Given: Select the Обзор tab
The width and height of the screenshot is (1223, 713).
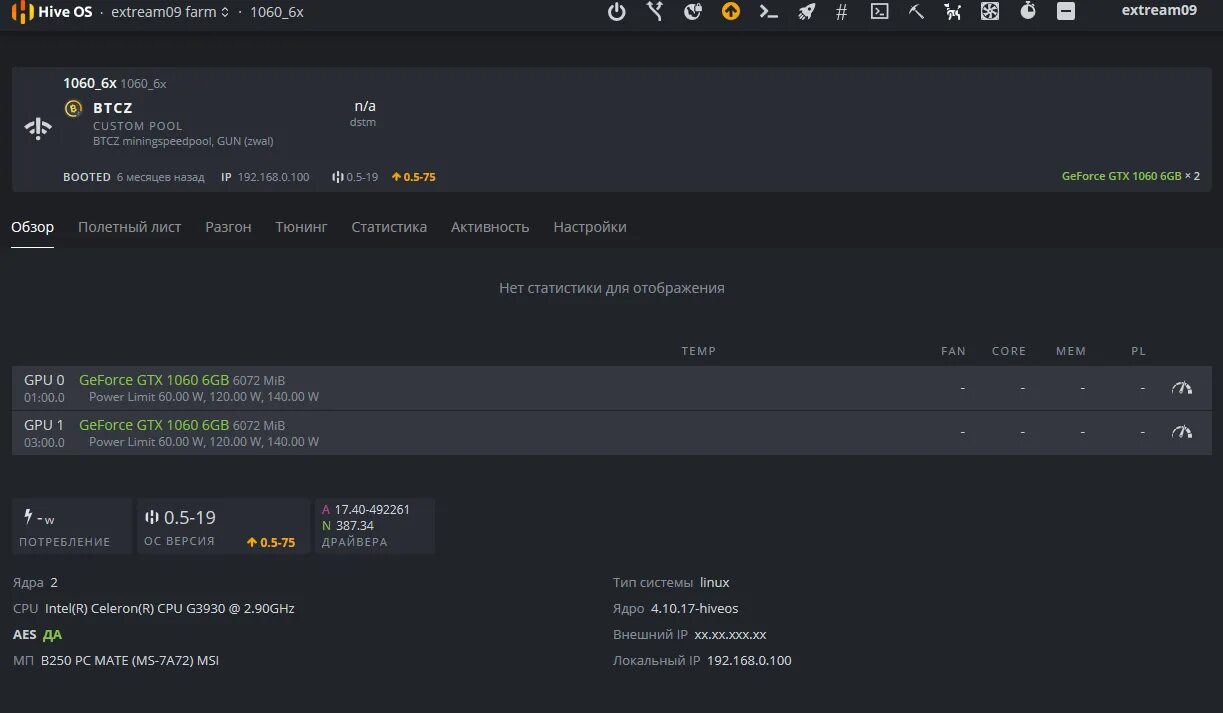Looking at the screenshot, I should coord(33,227).
